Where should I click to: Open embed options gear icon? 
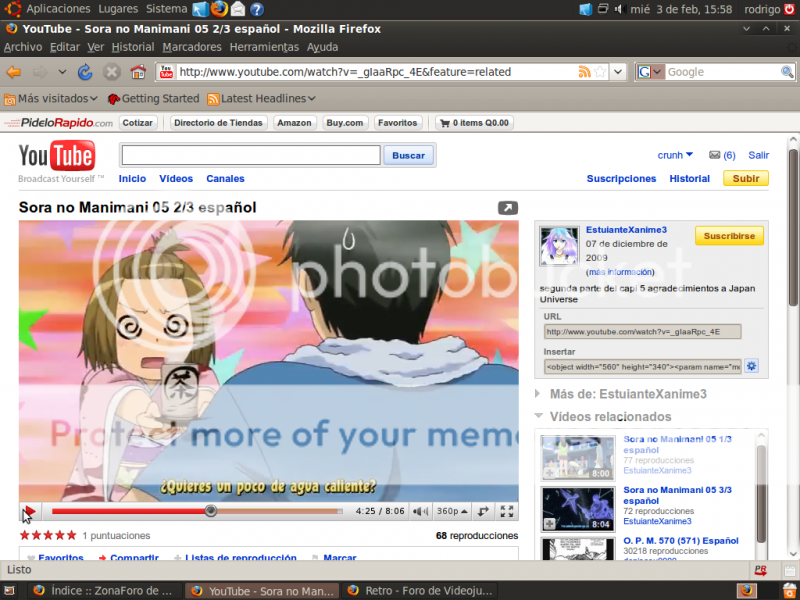point(751,366)
